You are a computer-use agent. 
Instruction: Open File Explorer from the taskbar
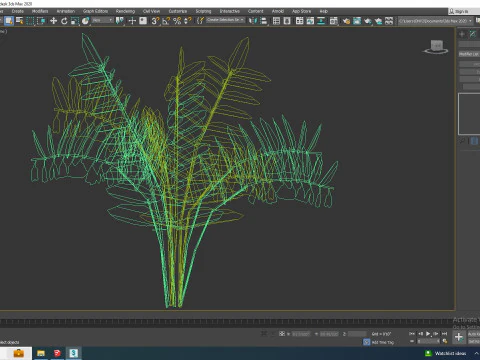click(x=41, y=353)
